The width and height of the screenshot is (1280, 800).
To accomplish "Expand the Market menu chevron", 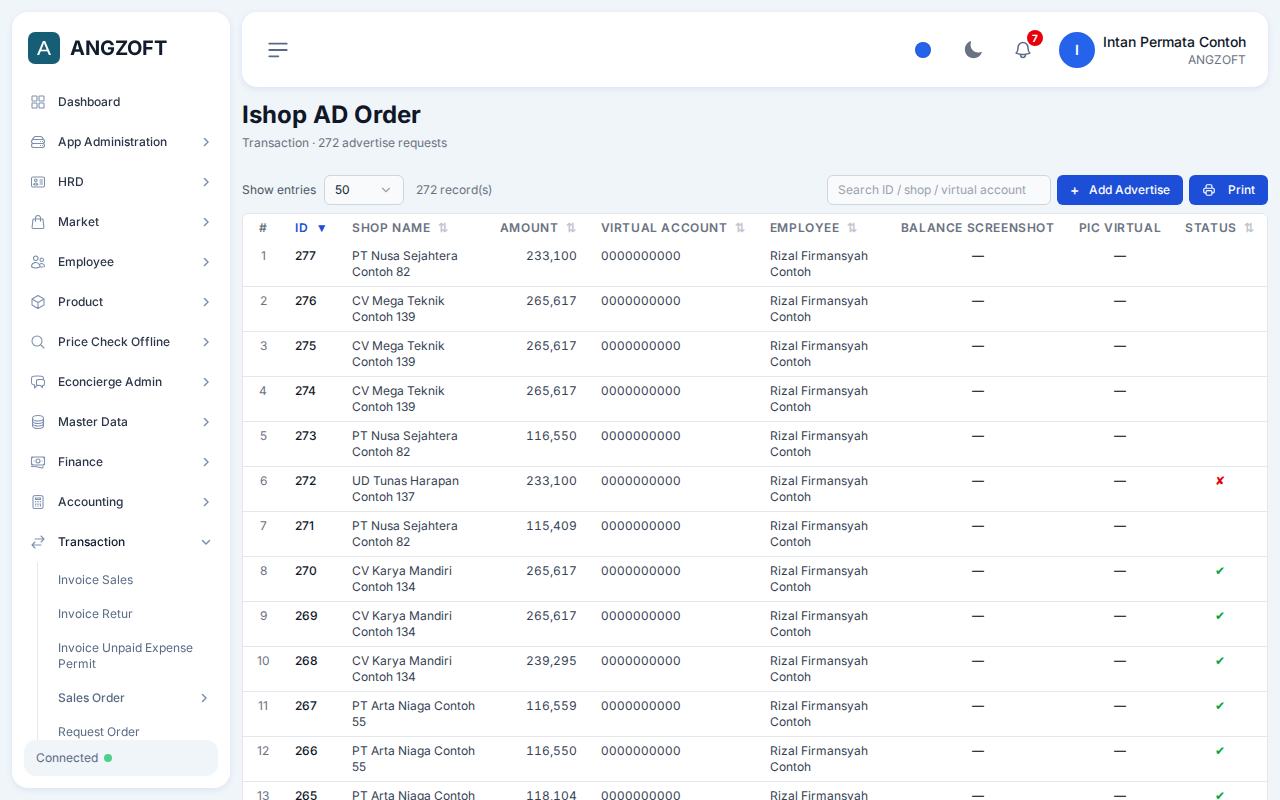I will tap(206, 222).
